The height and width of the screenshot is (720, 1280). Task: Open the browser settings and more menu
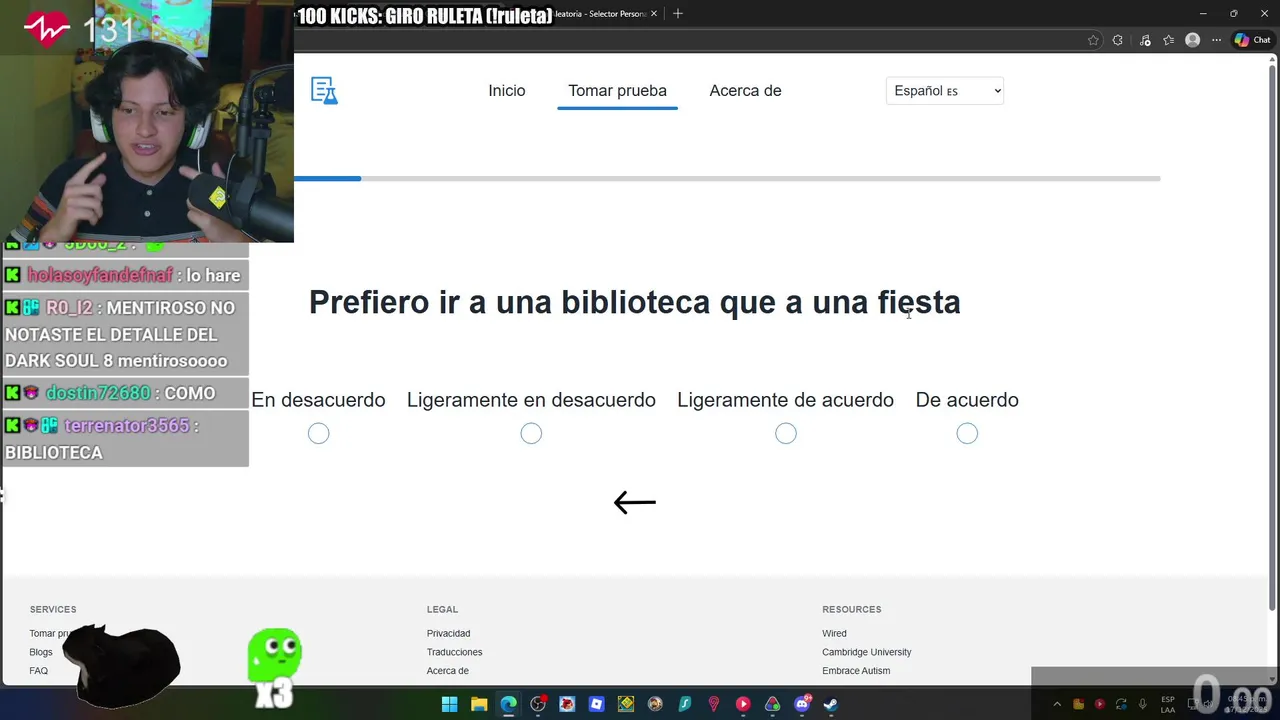point(1216,40)
